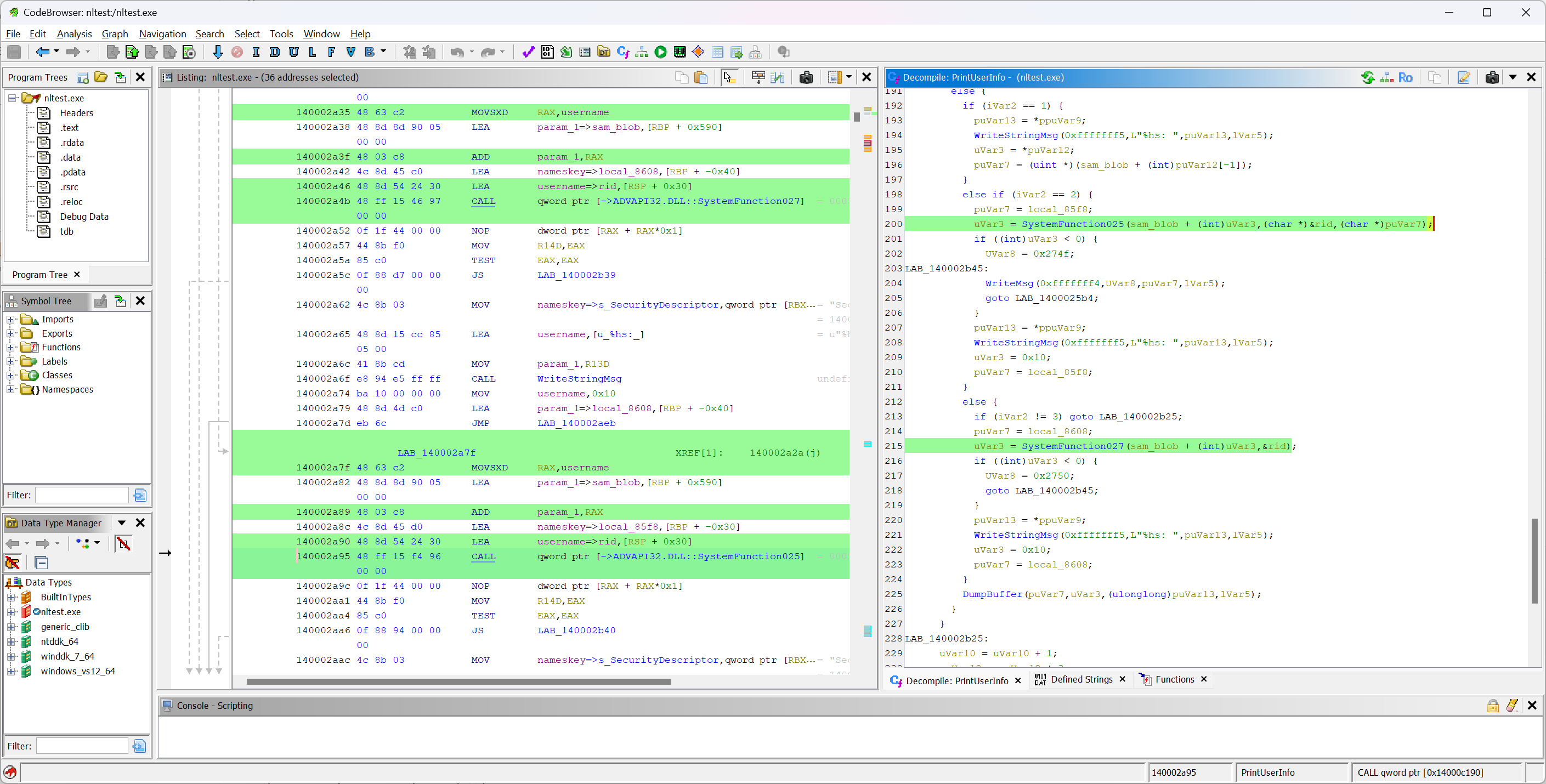Click the Define Data D toolbar icon

[275, 52]
